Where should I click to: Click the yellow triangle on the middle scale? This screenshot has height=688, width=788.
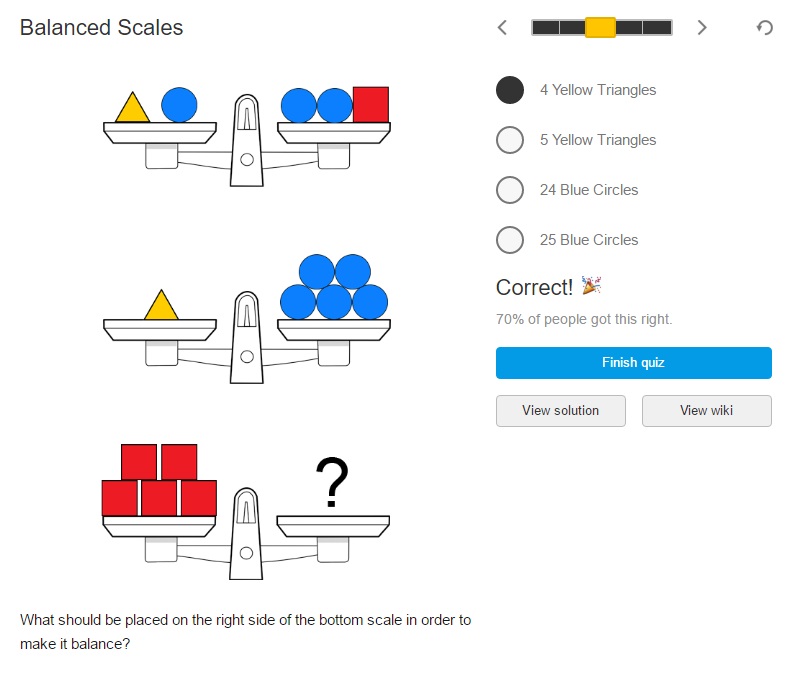(160, 305)
